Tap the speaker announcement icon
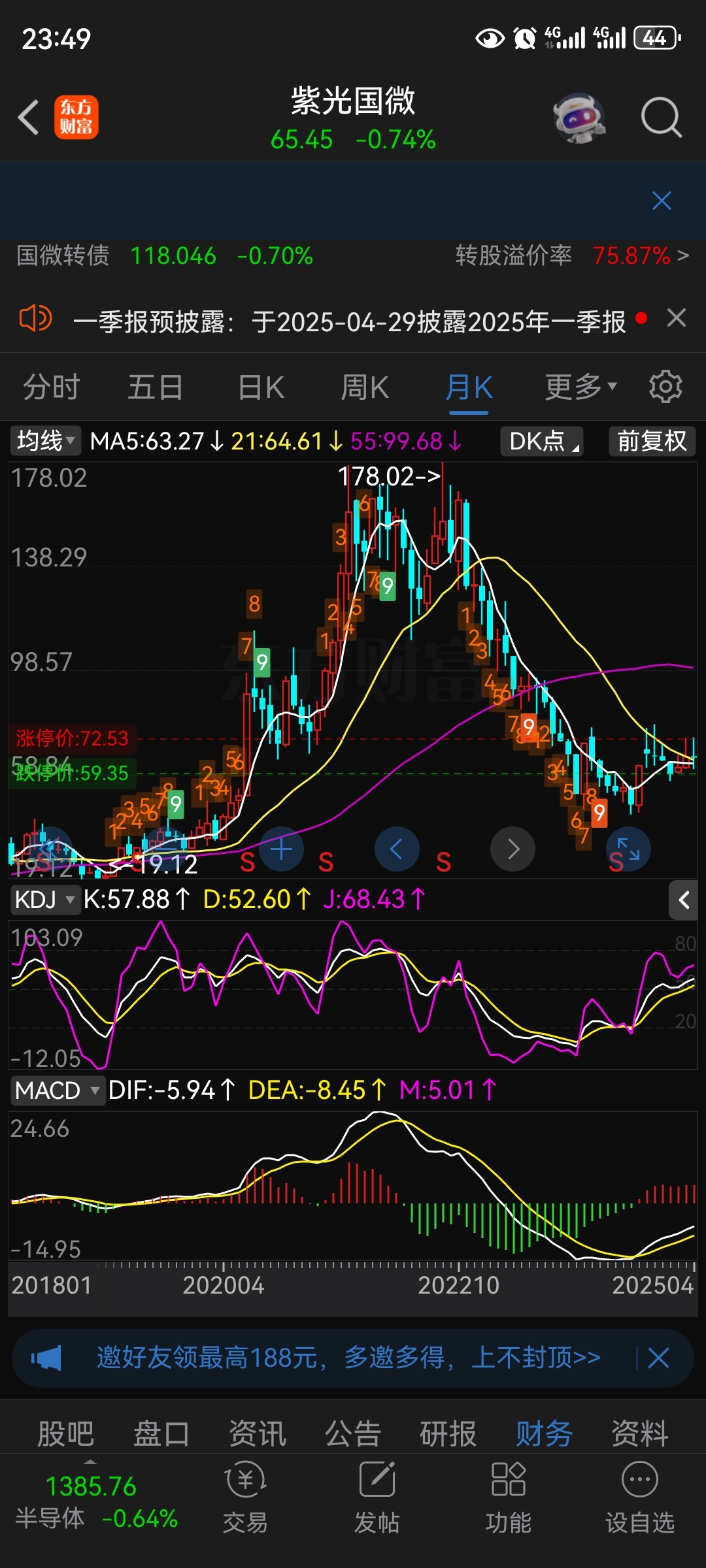 click(x=35, y=319)
